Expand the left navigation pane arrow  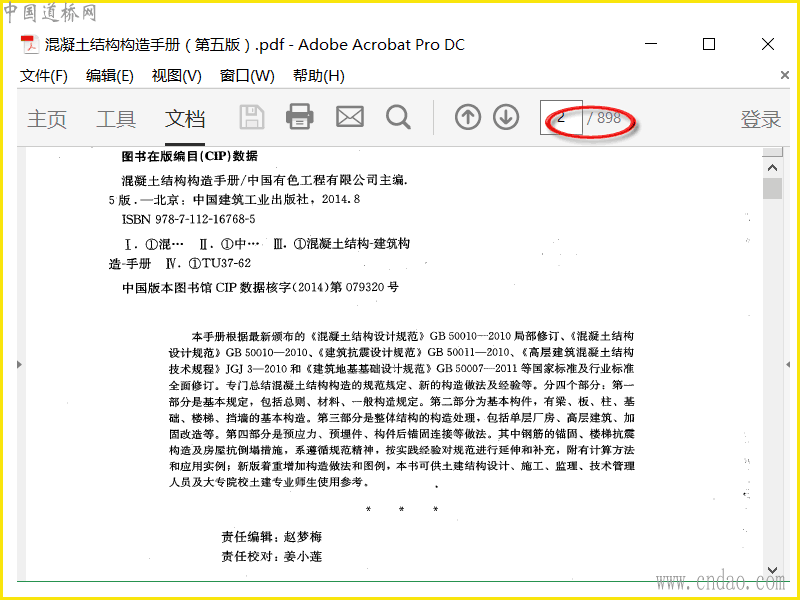[19, 364]
